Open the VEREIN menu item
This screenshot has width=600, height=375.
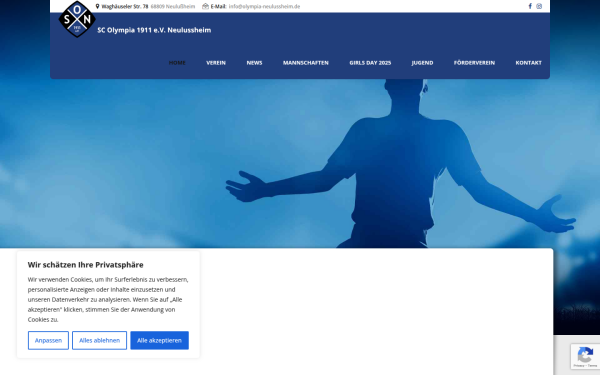[x=216, y=63]
